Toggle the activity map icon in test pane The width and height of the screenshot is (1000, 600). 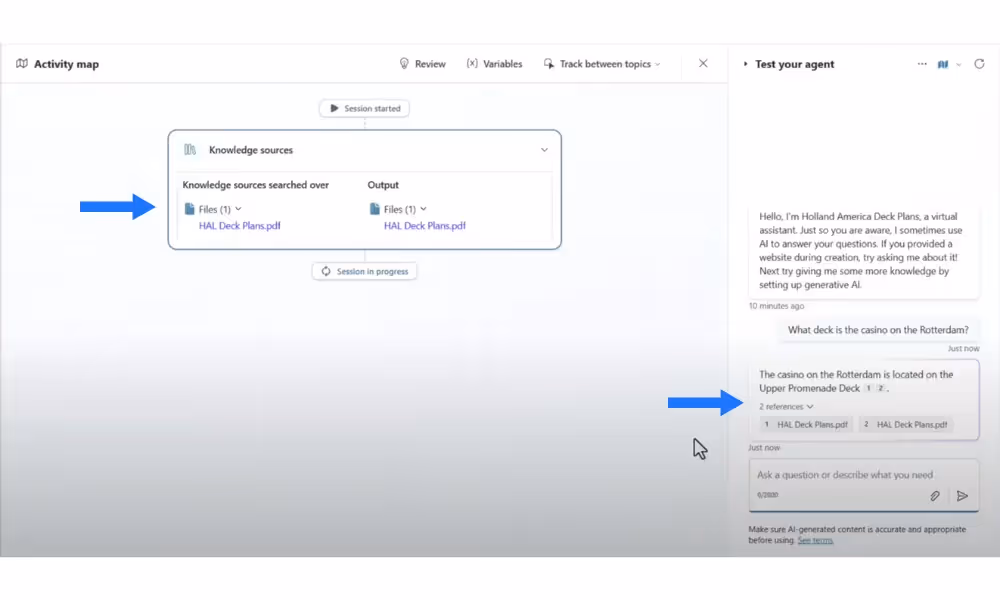pos(943,64)
